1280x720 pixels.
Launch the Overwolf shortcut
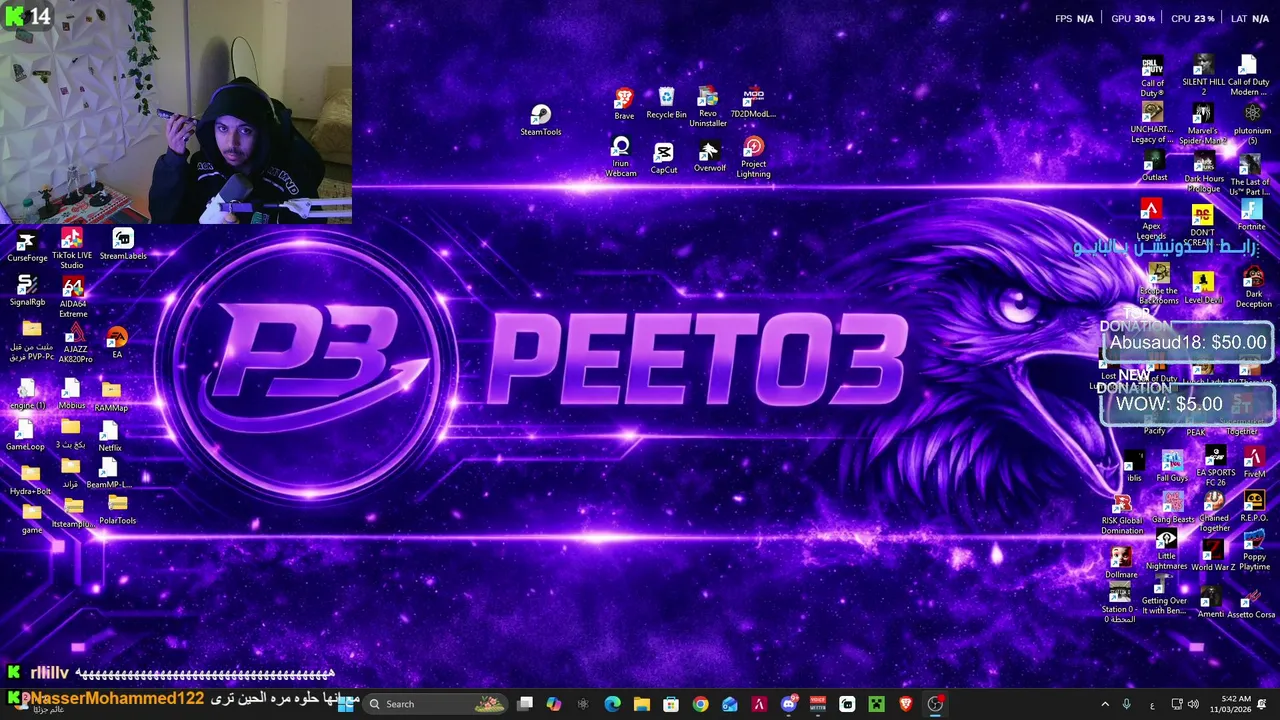pyautogui.click(x=709, y=157)
